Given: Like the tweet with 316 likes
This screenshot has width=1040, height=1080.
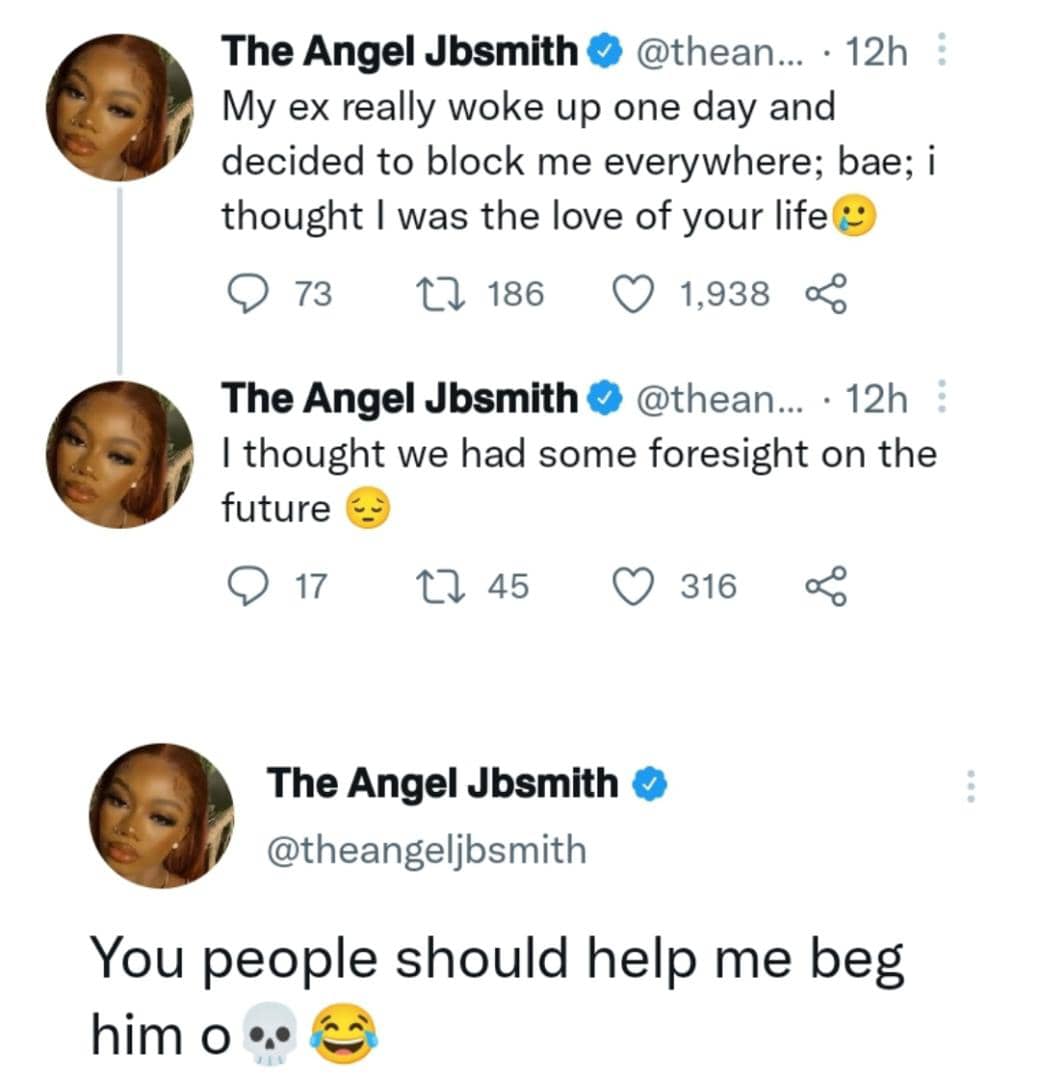Looking at the screenshot, I should (631, 586).
